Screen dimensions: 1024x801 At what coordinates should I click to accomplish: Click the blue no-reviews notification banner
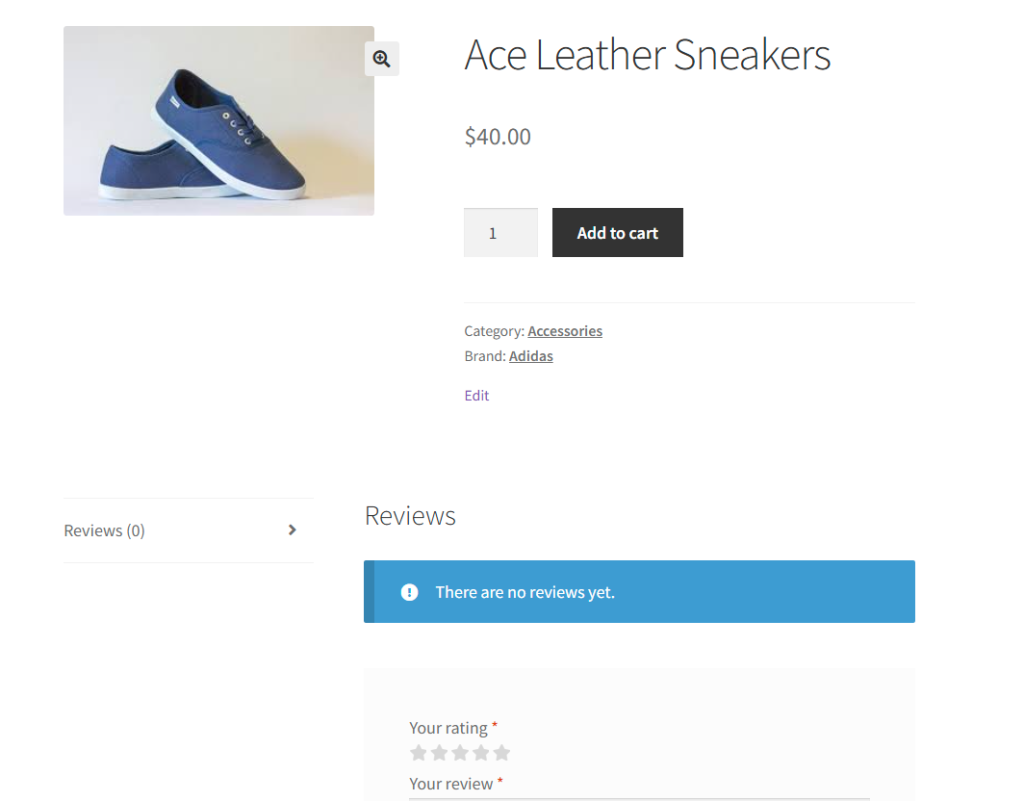pos(639,592)
